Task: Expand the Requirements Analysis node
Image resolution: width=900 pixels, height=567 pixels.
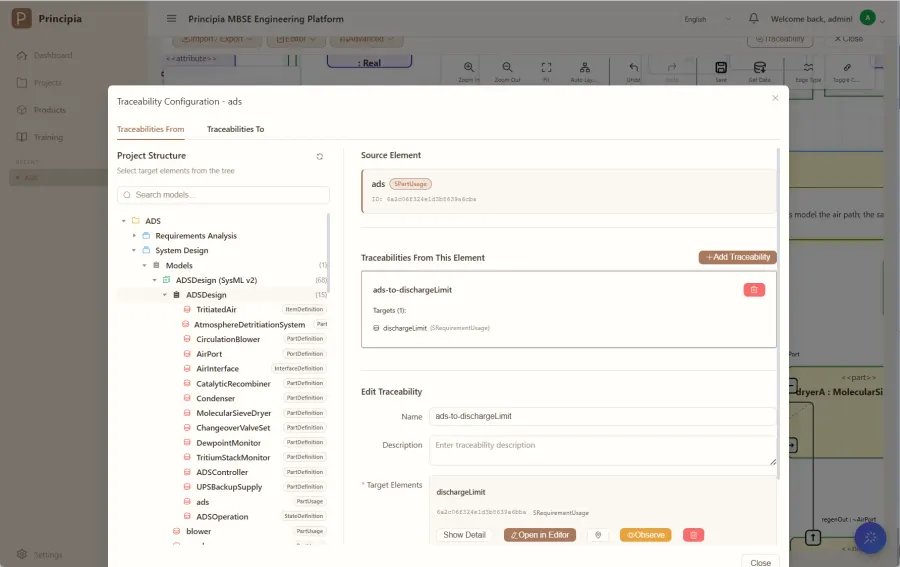Action: click(134, 235)
